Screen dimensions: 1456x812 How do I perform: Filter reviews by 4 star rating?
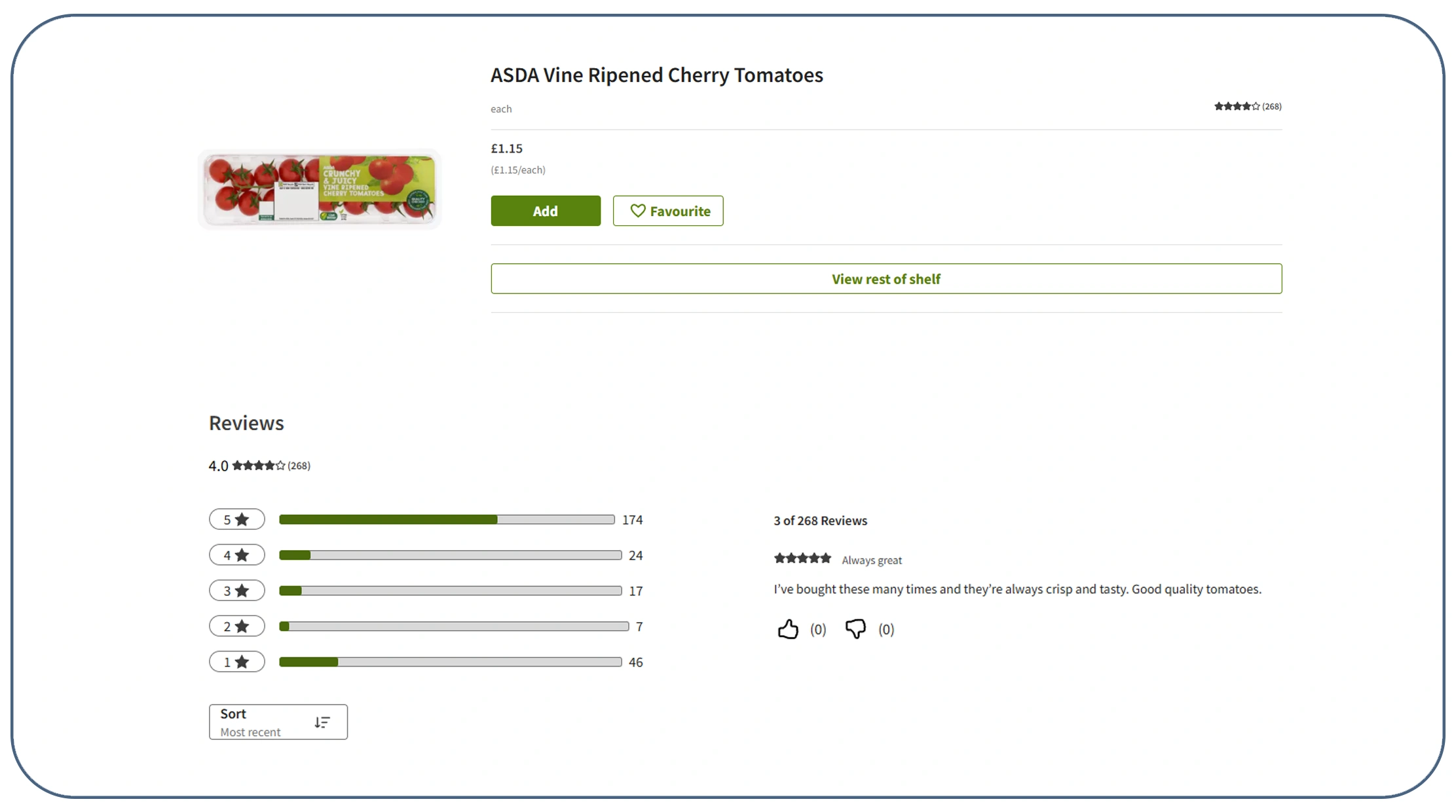click(x=236, y=555)
